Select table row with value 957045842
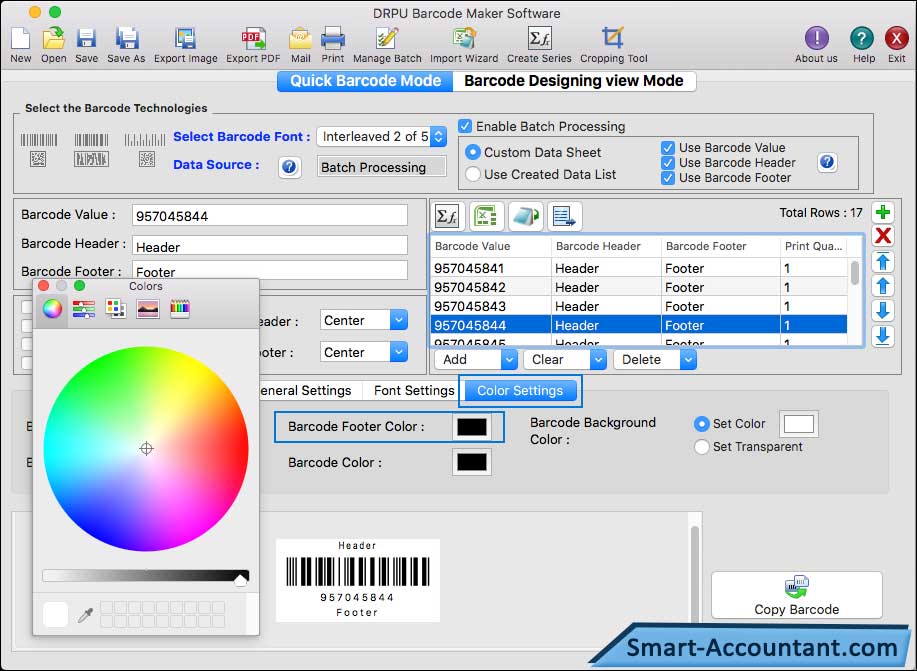917x671 pixels. (x=639, y=287)
